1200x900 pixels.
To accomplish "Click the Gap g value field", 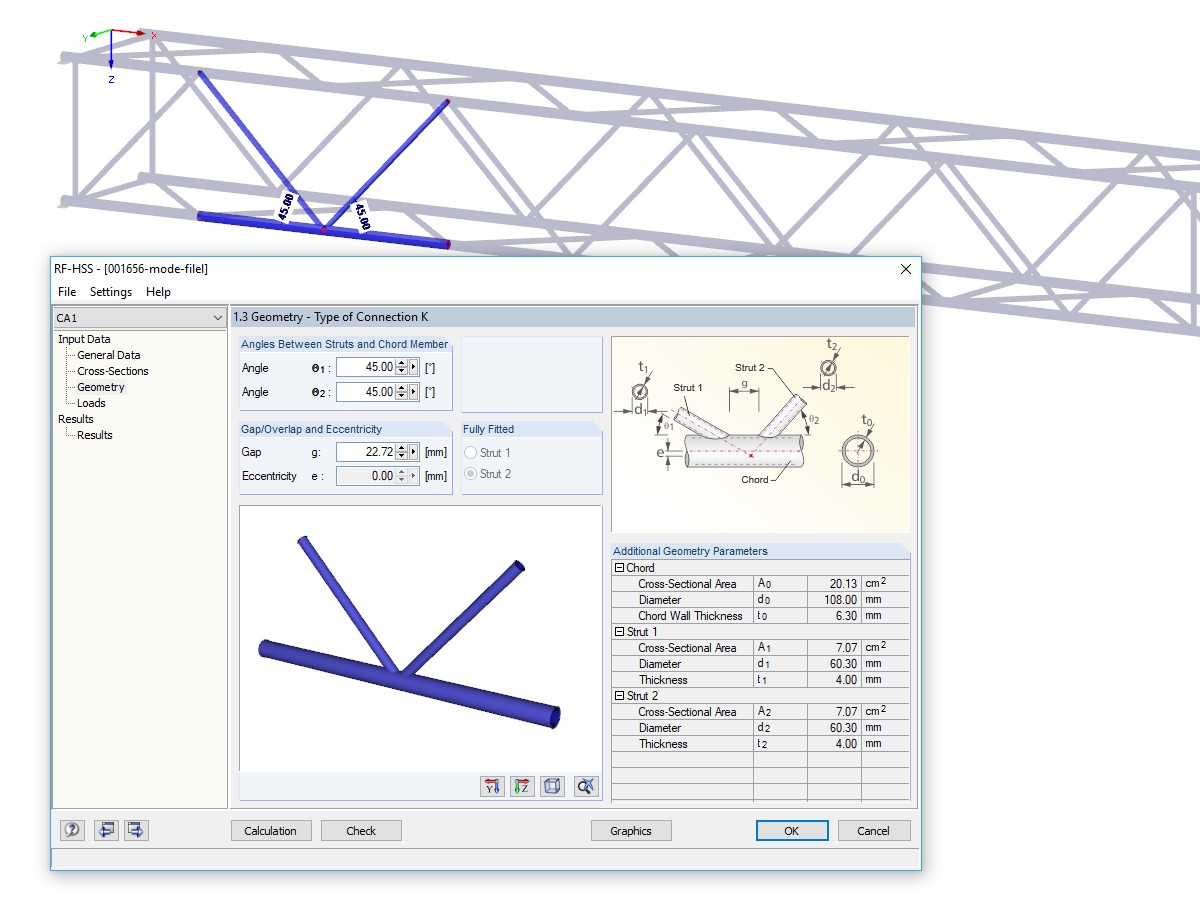I will tap(366, 452).
